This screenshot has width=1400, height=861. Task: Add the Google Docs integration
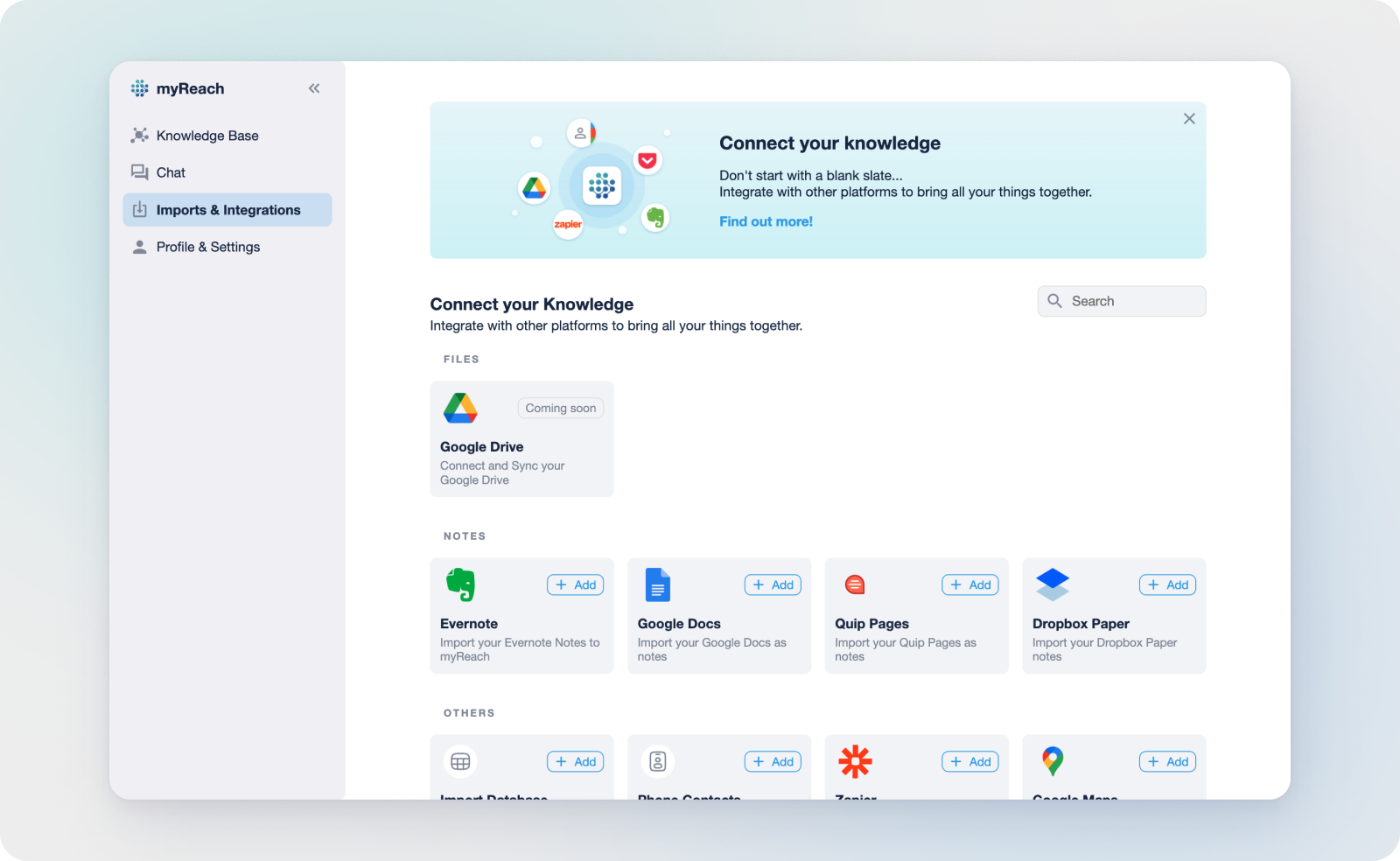click(x=773, y=584)
